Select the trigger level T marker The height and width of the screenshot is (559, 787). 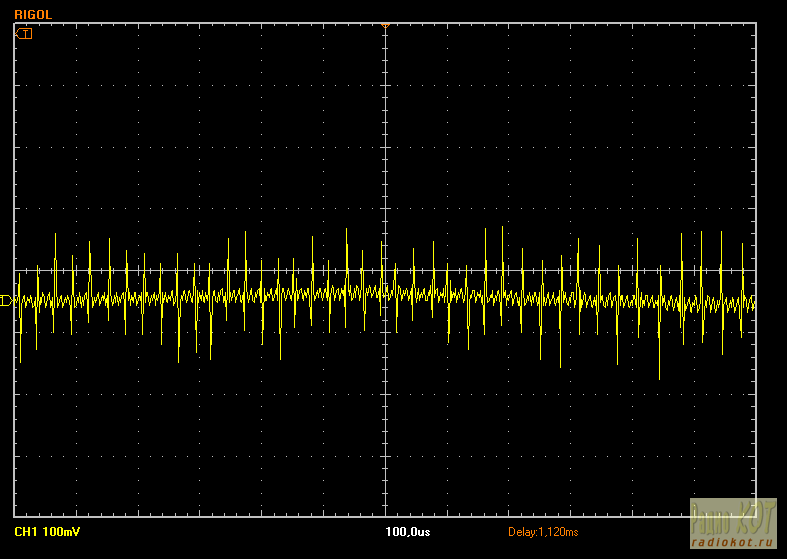[x=24, y=34]
